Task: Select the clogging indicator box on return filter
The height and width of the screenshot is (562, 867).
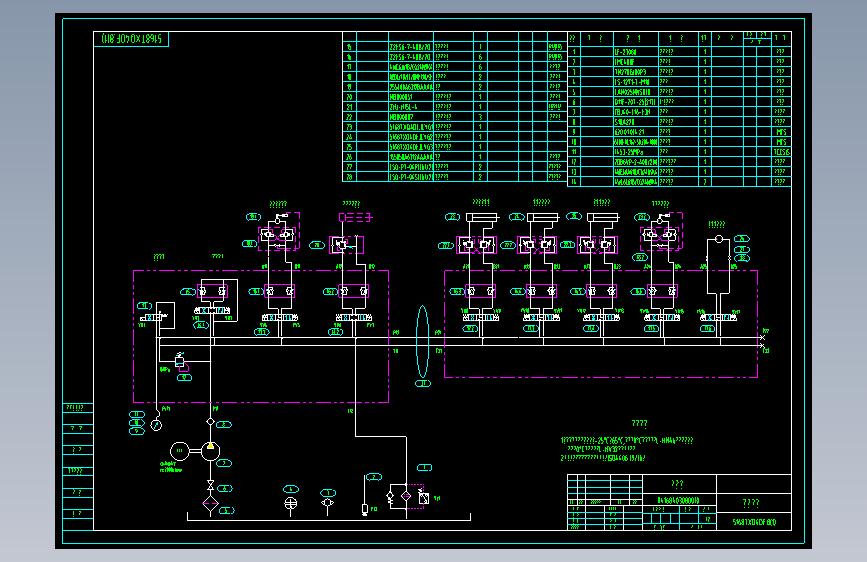Action: tap(424, 498)
